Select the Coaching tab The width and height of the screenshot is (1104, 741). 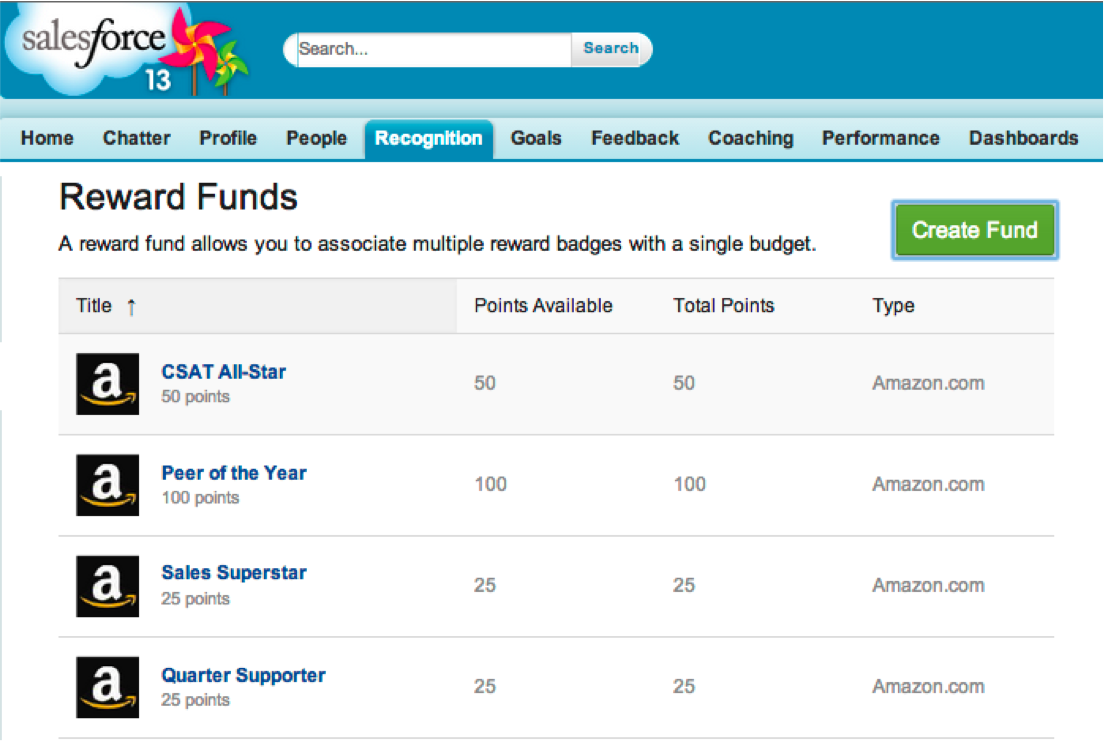tap(751, 139)
